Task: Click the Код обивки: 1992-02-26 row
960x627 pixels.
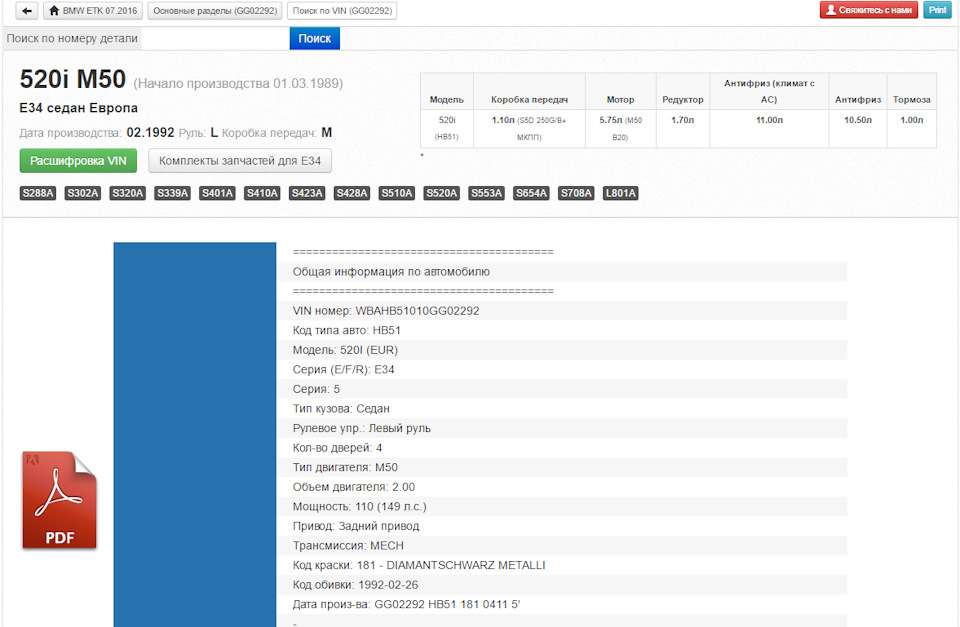Action: [x=562, y=585]
